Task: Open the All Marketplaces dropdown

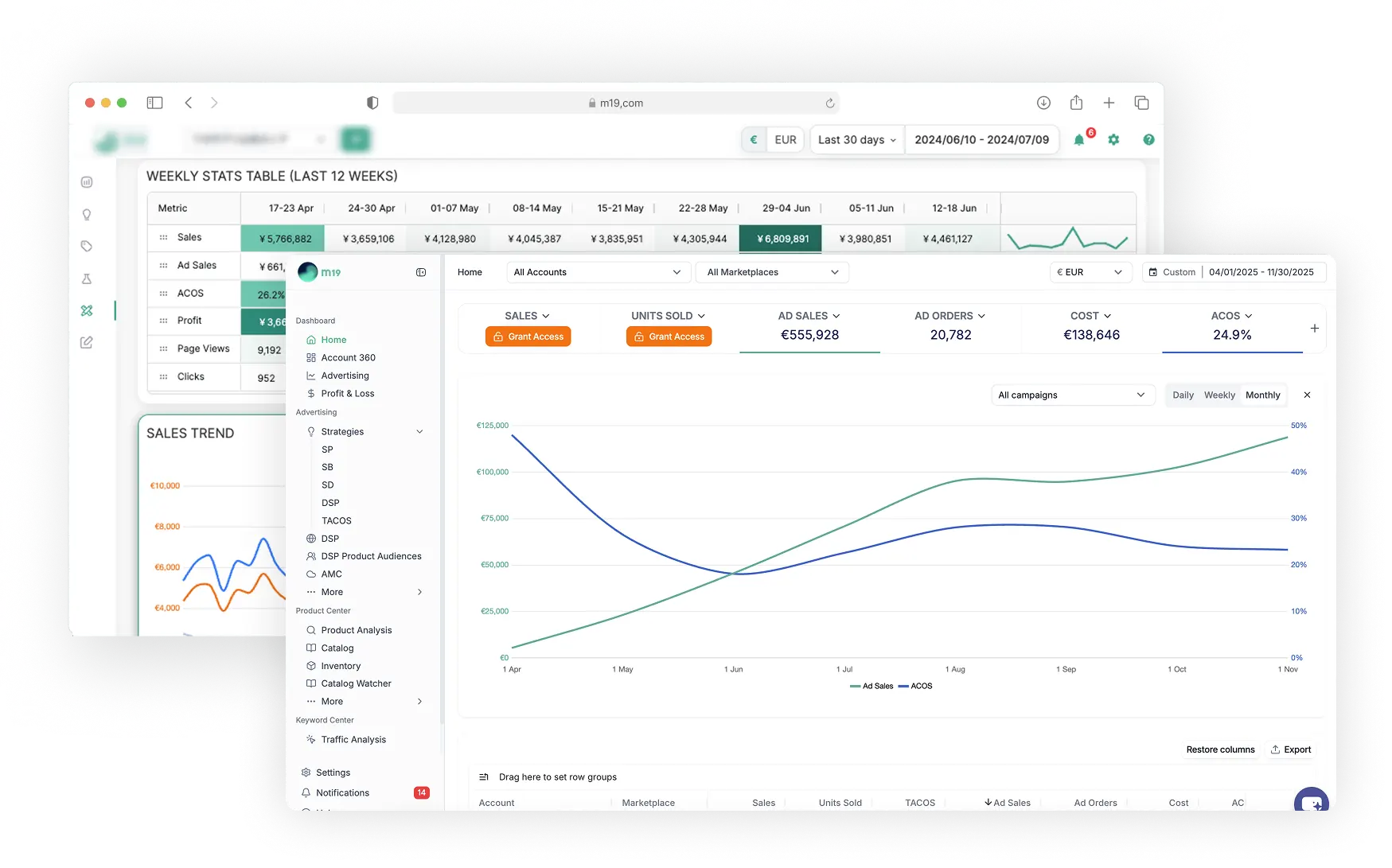Action: [772, 272]
